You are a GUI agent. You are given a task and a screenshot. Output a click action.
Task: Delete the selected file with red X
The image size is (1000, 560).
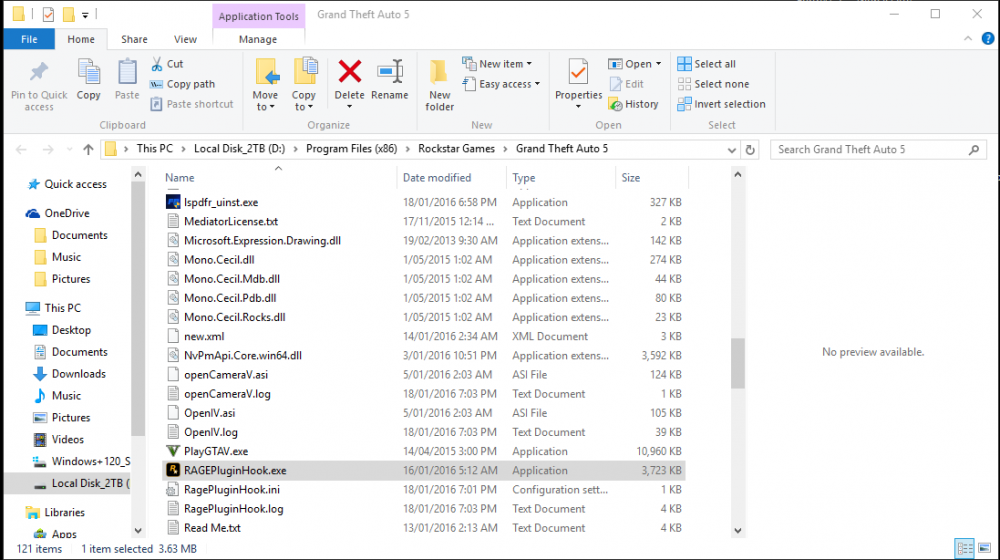[349, 84]
